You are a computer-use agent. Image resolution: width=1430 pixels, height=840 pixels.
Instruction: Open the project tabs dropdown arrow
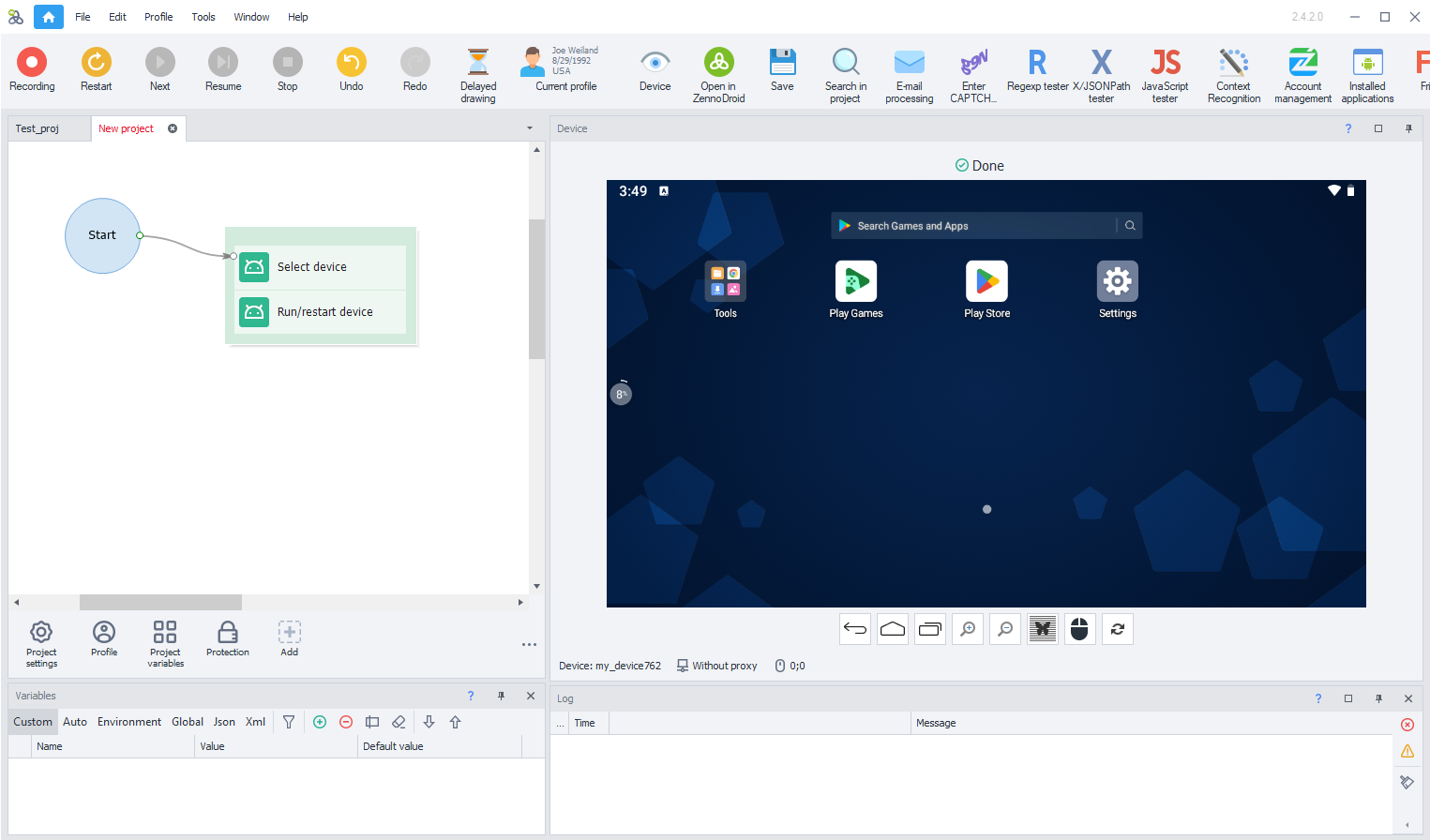[x=528, y=127]
